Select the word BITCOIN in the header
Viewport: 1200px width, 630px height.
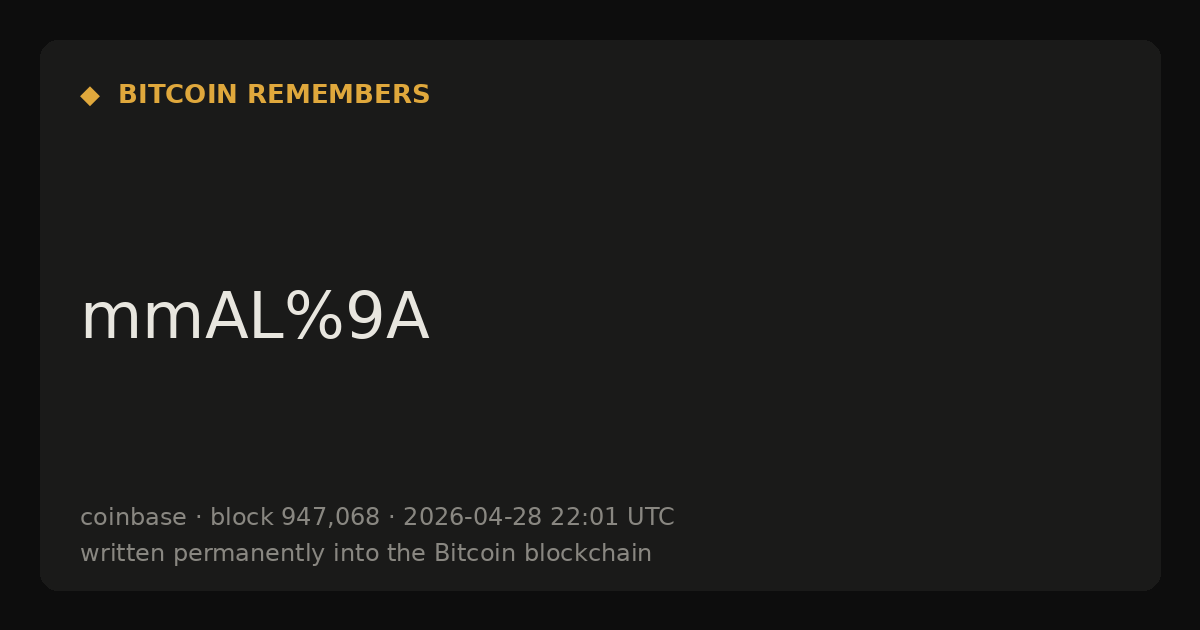(178, 95)
